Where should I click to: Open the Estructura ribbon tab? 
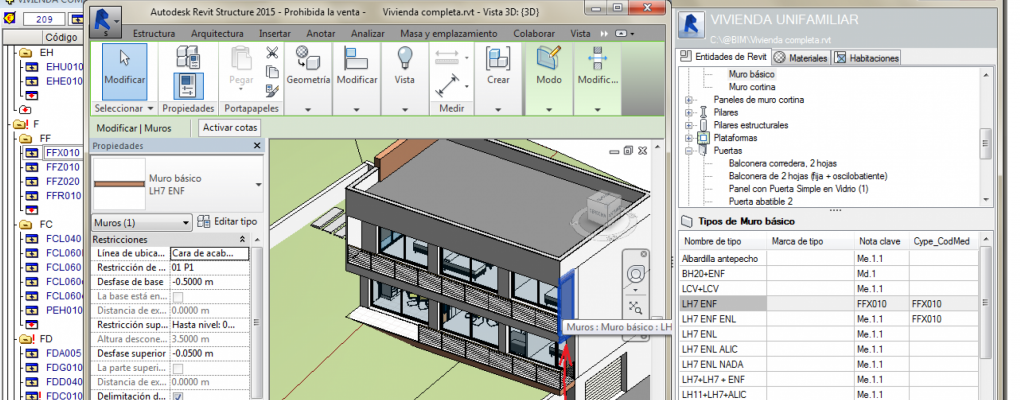[154, 33]
